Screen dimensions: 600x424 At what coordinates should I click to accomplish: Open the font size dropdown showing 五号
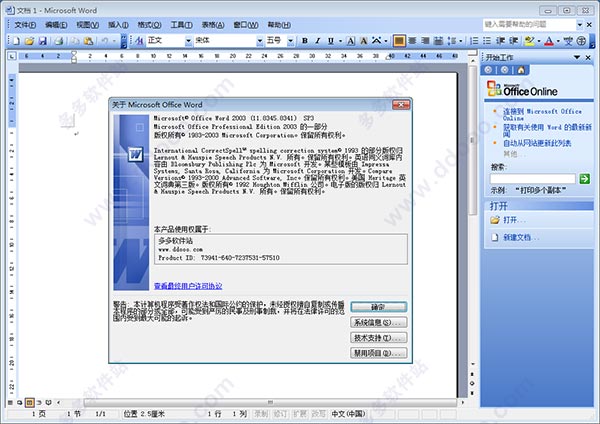pyautogui.click(x=291, y=41)
